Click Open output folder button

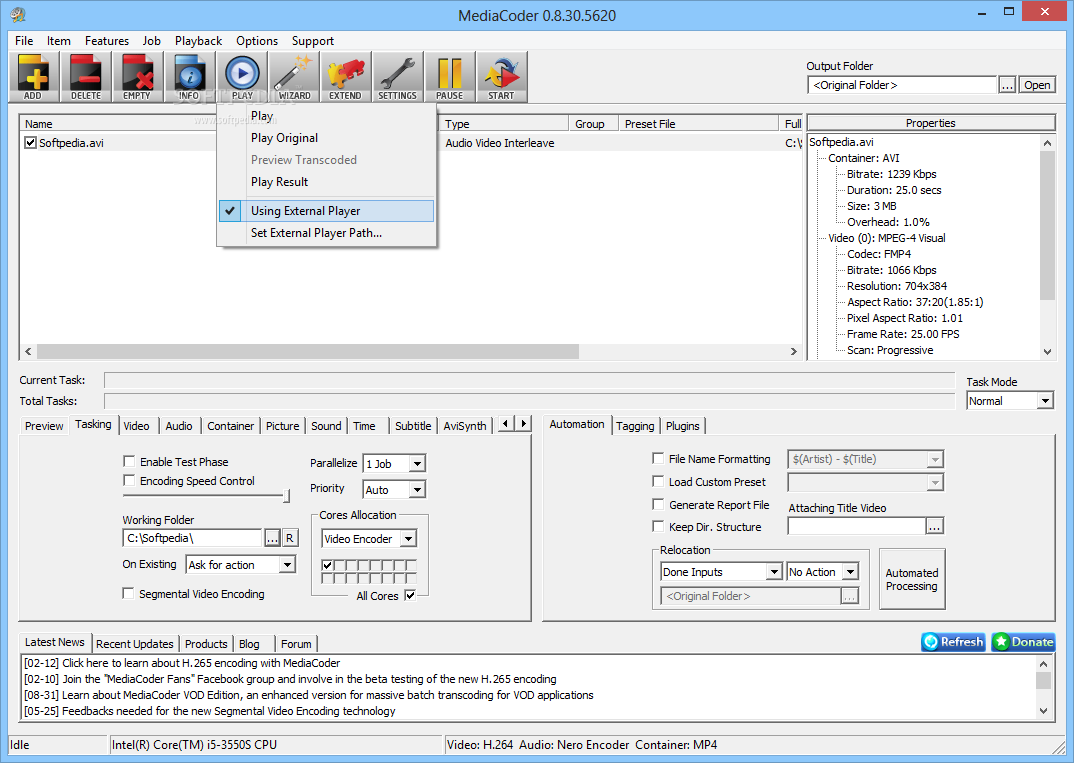[x=1037, y=85]
